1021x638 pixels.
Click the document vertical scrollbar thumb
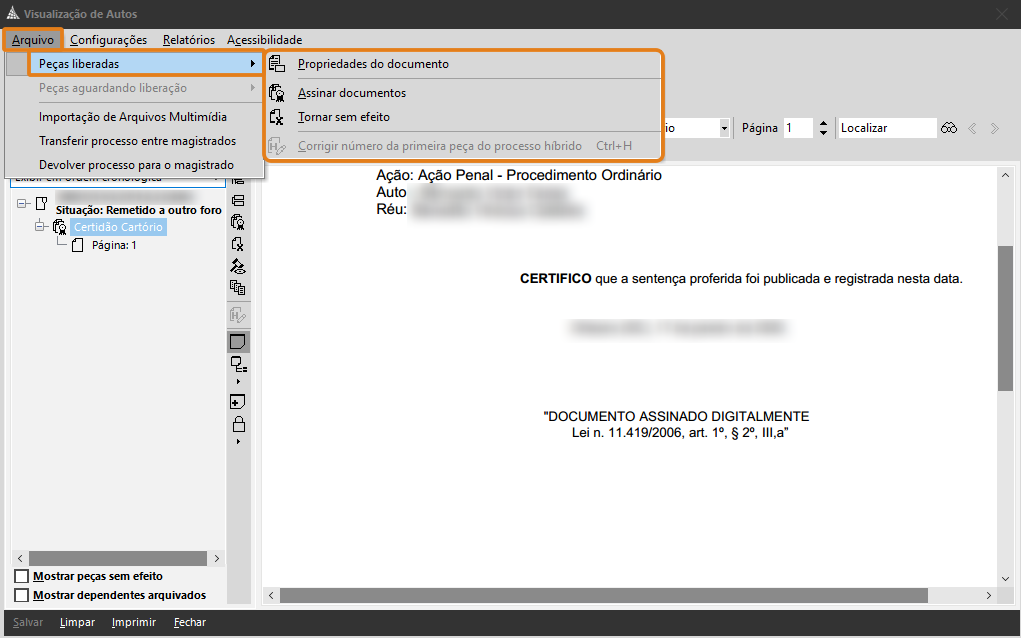(x=1005, y=318)
